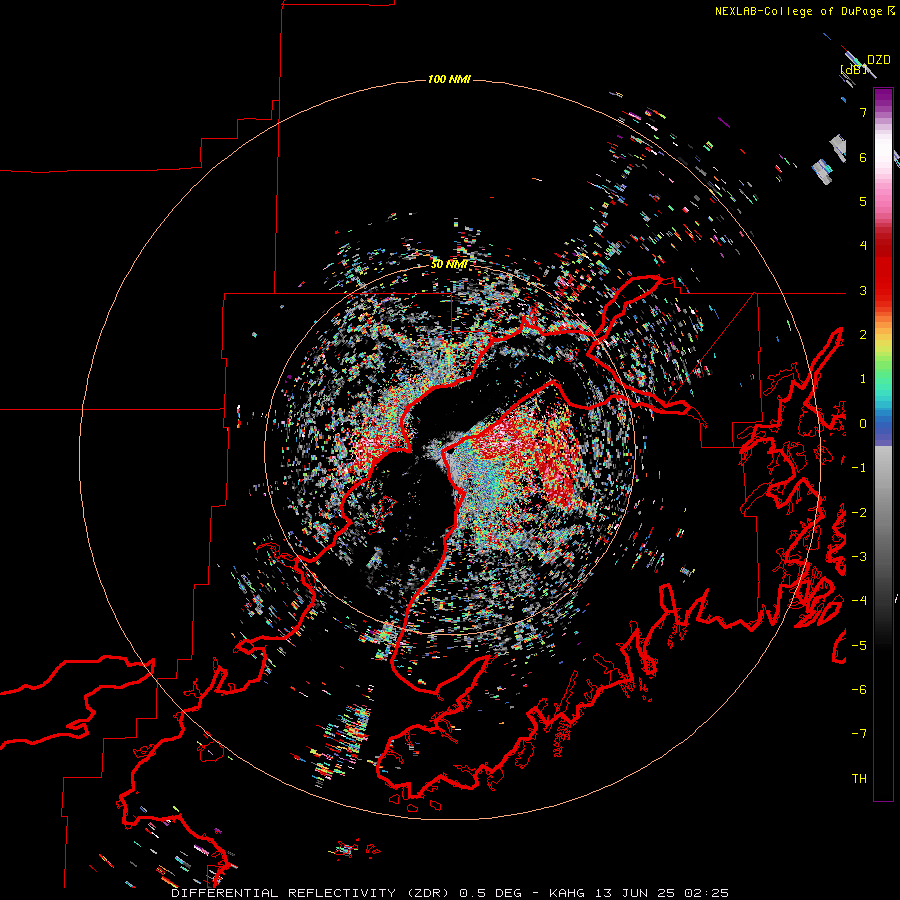The image size is (900, 900).
Task: Click the ZDR color scale bar
Action: coord(883,444)
